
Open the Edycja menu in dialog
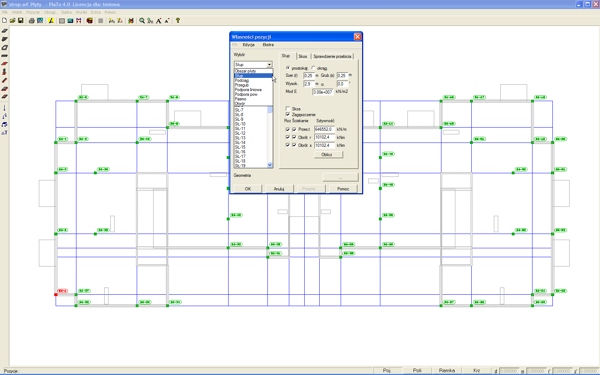pos(248,45)
